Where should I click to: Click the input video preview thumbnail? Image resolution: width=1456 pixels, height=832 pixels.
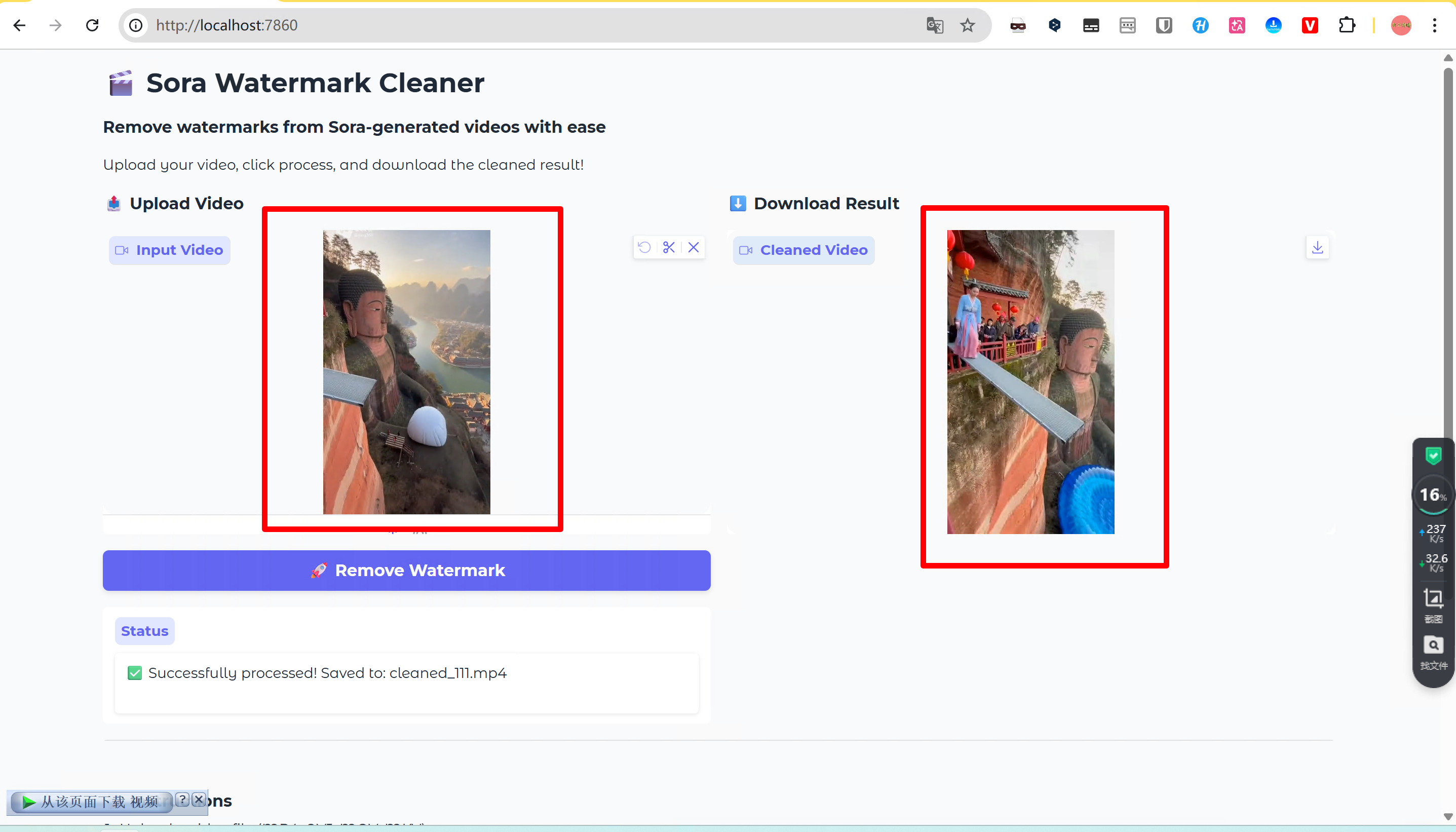(406, 371)
